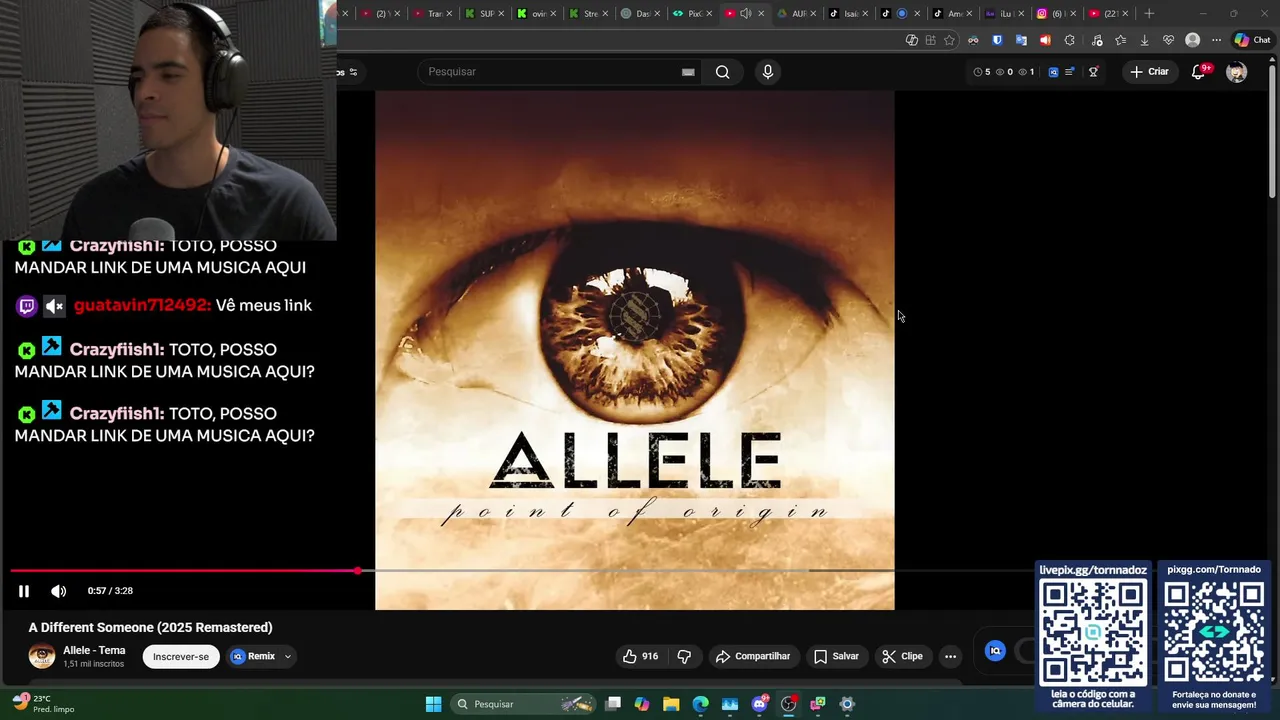Viewport: 1280px width, 720px height.
Task: Open the Criar create button
Action: (x=1149, y=72)
